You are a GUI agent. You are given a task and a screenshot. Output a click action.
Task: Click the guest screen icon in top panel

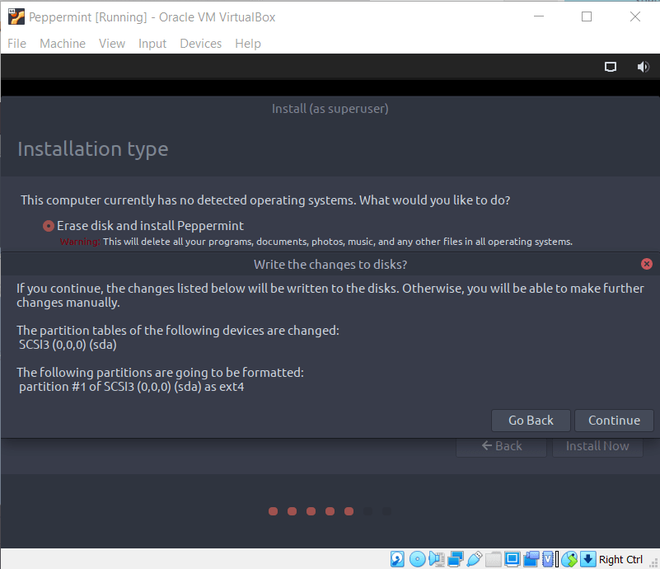tap(610, 67)
